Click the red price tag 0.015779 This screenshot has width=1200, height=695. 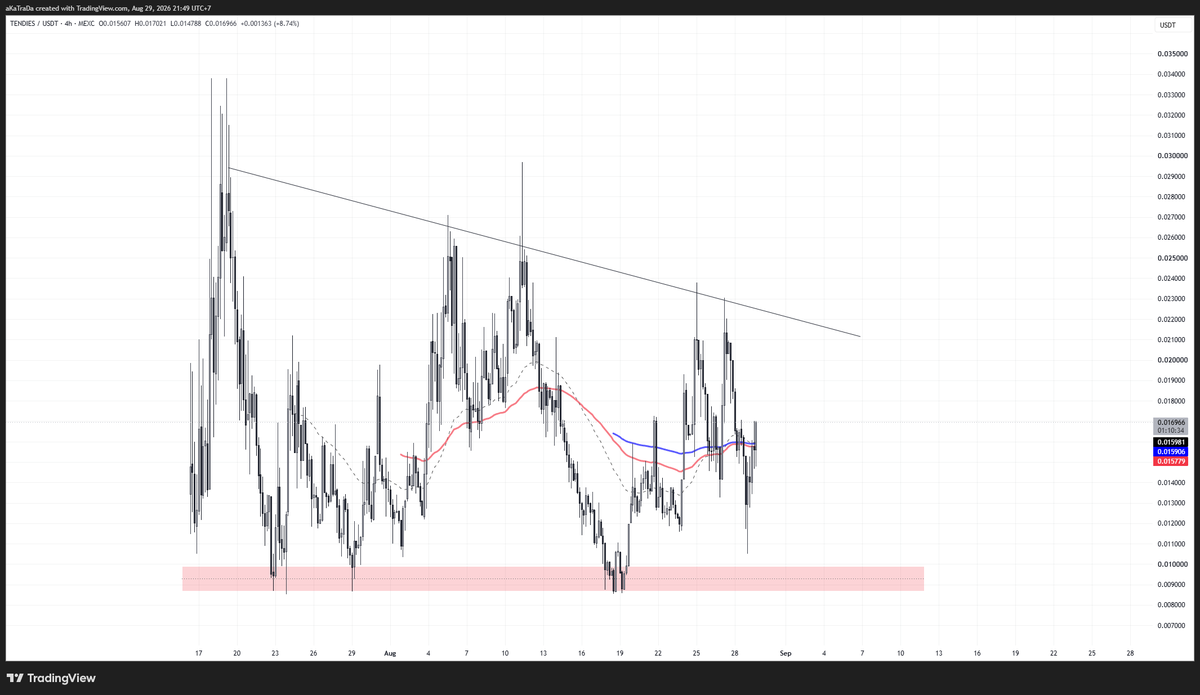click(x=1171, y=461)
